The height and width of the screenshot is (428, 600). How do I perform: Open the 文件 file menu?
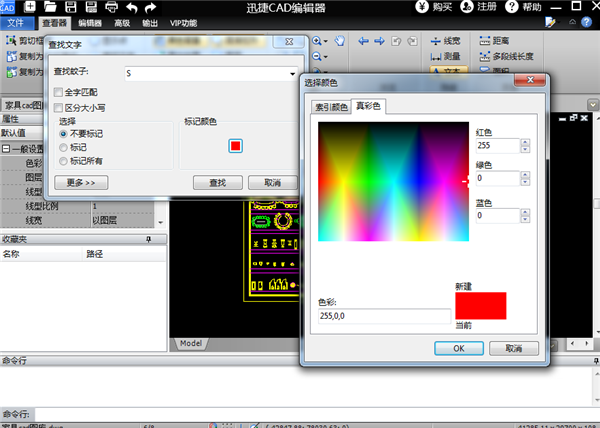15,23
